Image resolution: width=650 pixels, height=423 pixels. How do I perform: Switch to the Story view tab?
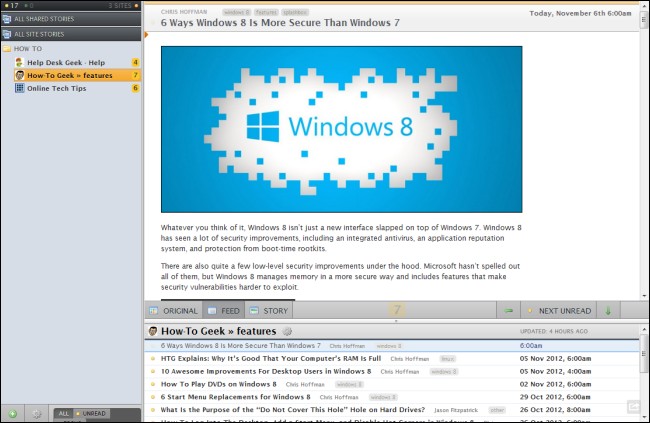tap(269, 311)
